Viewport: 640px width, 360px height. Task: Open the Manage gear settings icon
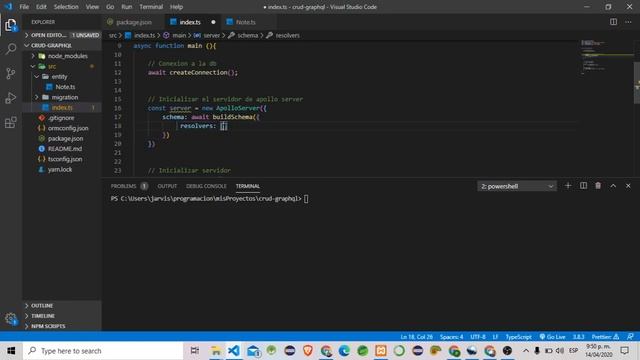tap(11, 318)
